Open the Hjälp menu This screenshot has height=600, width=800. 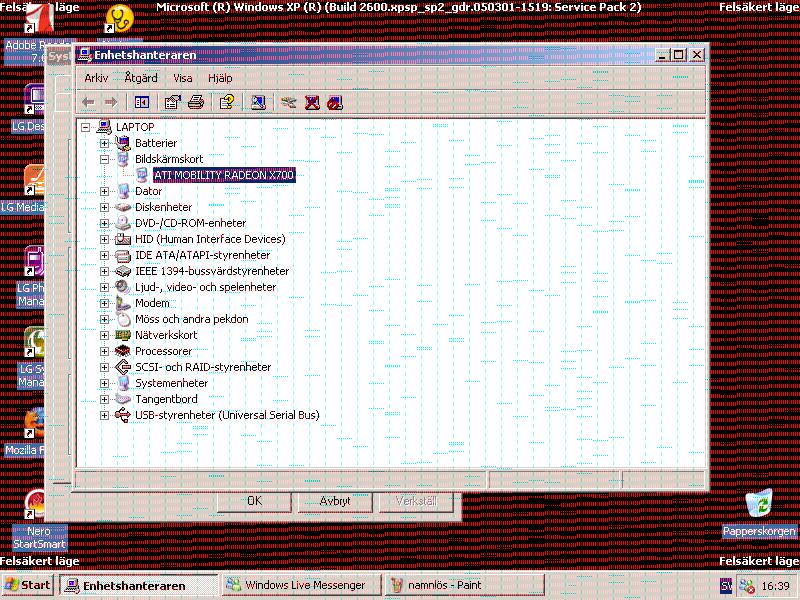220,78
